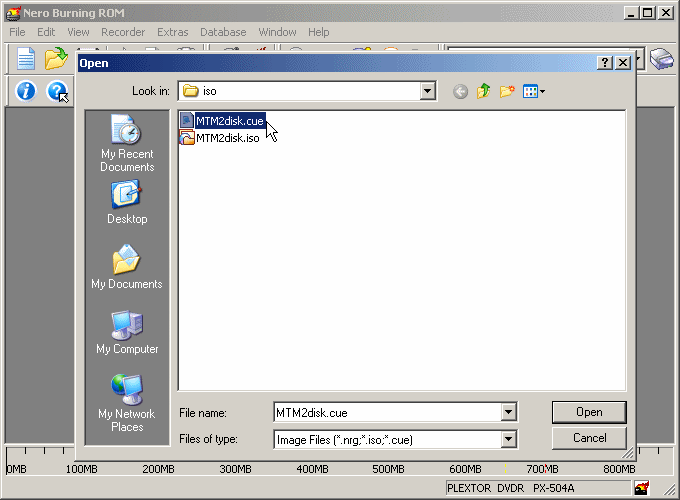Click the burn icon in status bar
The height and width of the screenshot is (500, 680).
tap(641, 487)
